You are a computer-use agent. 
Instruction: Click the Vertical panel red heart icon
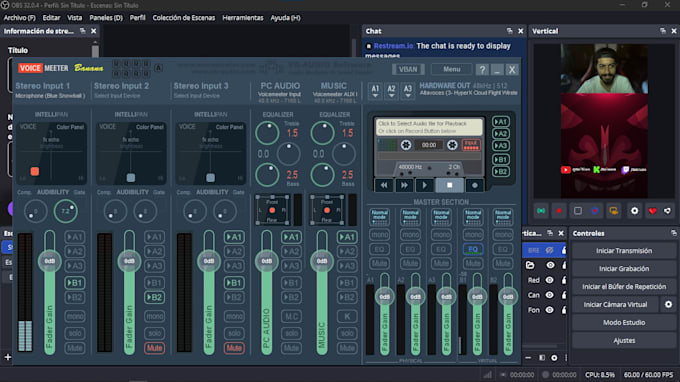[652, 211]
